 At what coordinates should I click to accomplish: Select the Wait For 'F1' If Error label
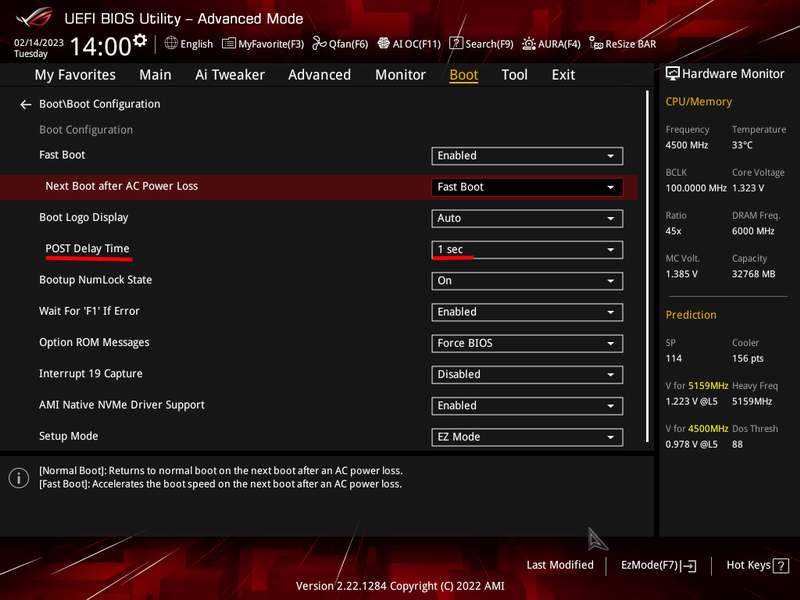[x=89, y=311]
